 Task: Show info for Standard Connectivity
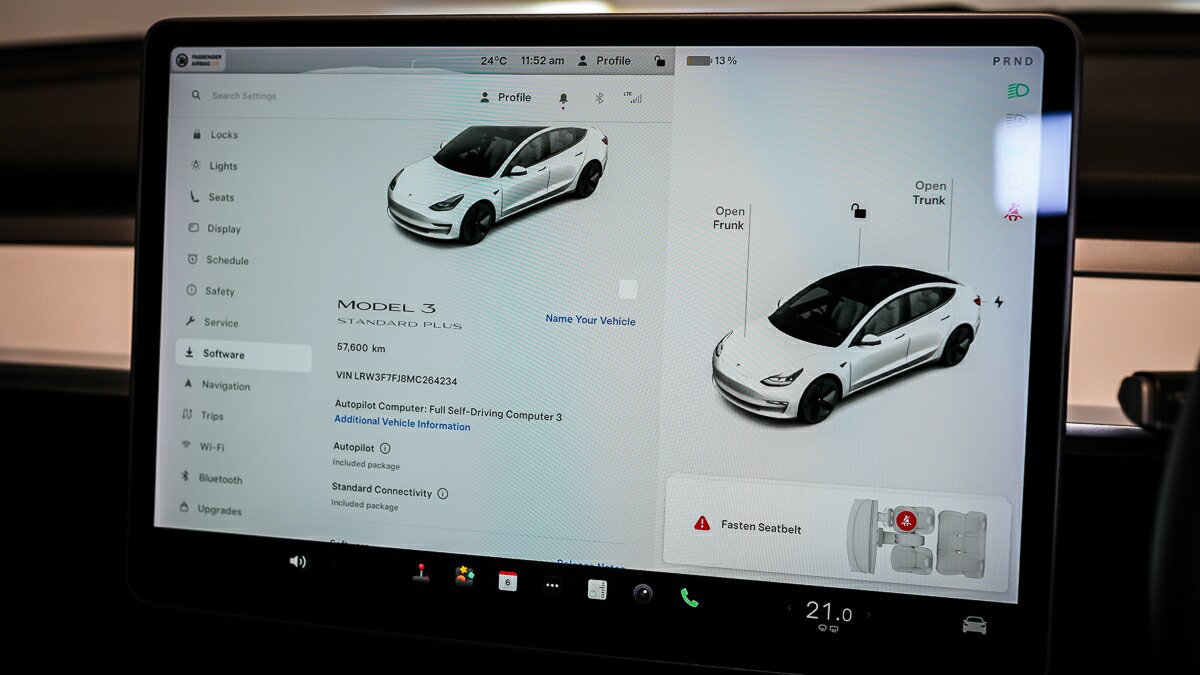click(x=443, y=493)
